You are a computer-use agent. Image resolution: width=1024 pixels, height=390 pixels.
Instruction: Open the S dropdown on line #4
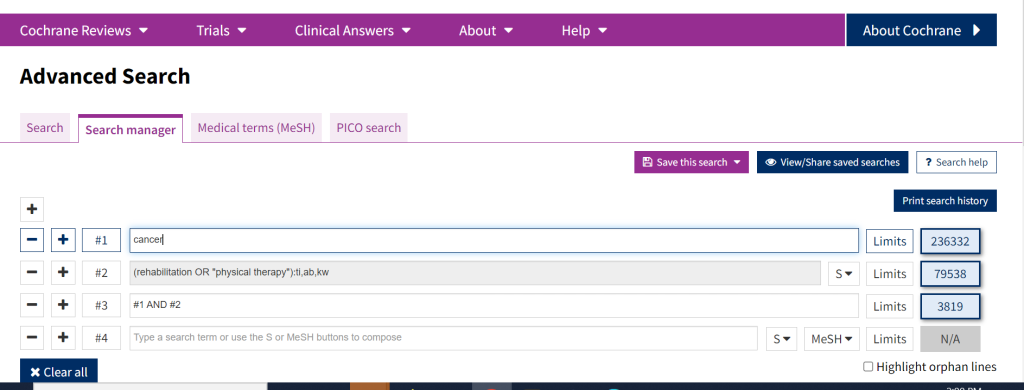pos(781,339)
